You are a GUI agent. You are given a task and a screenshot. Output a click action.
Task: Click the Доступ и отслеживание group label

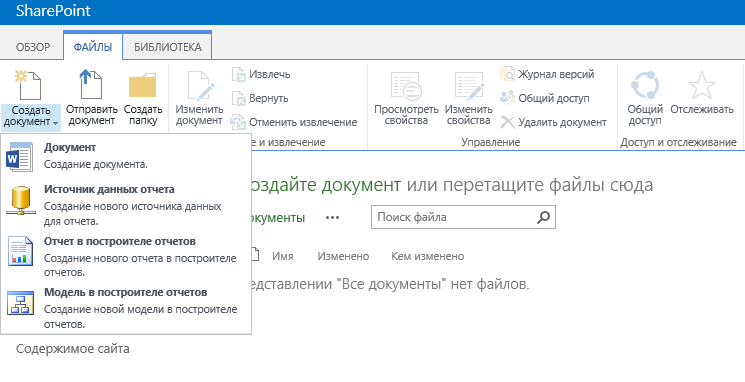point(678,142)
